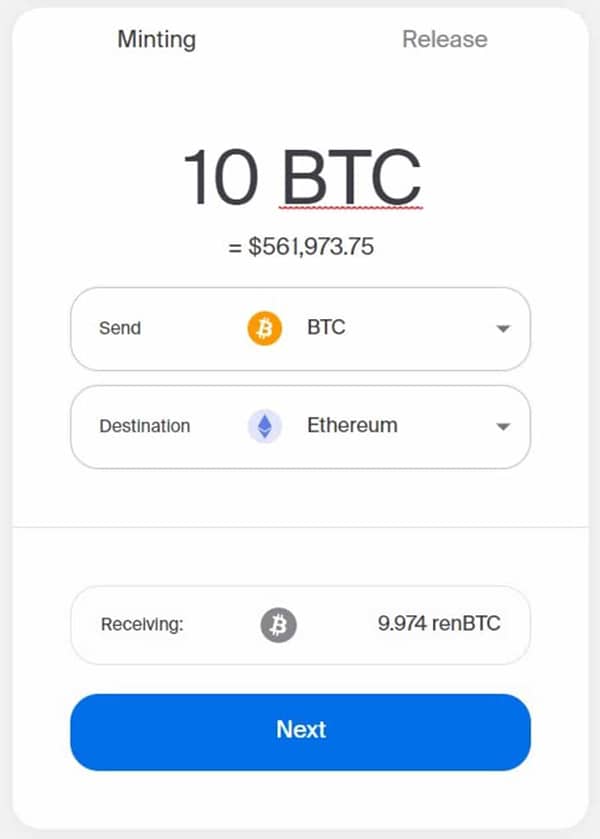
Task: Click the equals sign before dollar value
Action: point(235,247)
